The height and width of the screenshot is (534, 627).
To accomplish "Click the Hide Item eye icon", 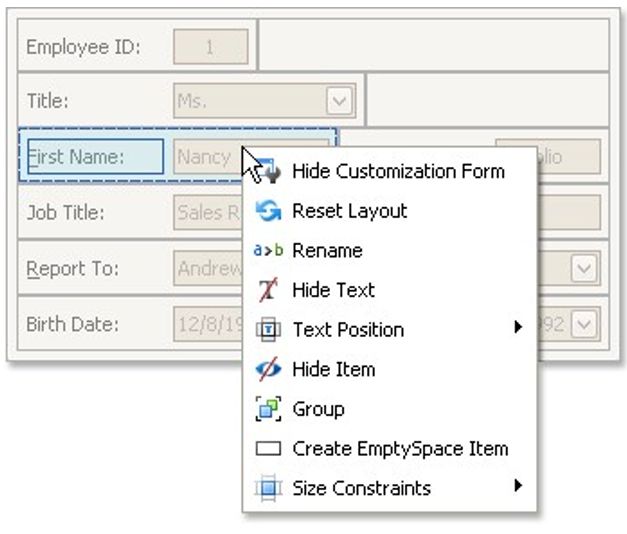I will (x=269, y=369).
